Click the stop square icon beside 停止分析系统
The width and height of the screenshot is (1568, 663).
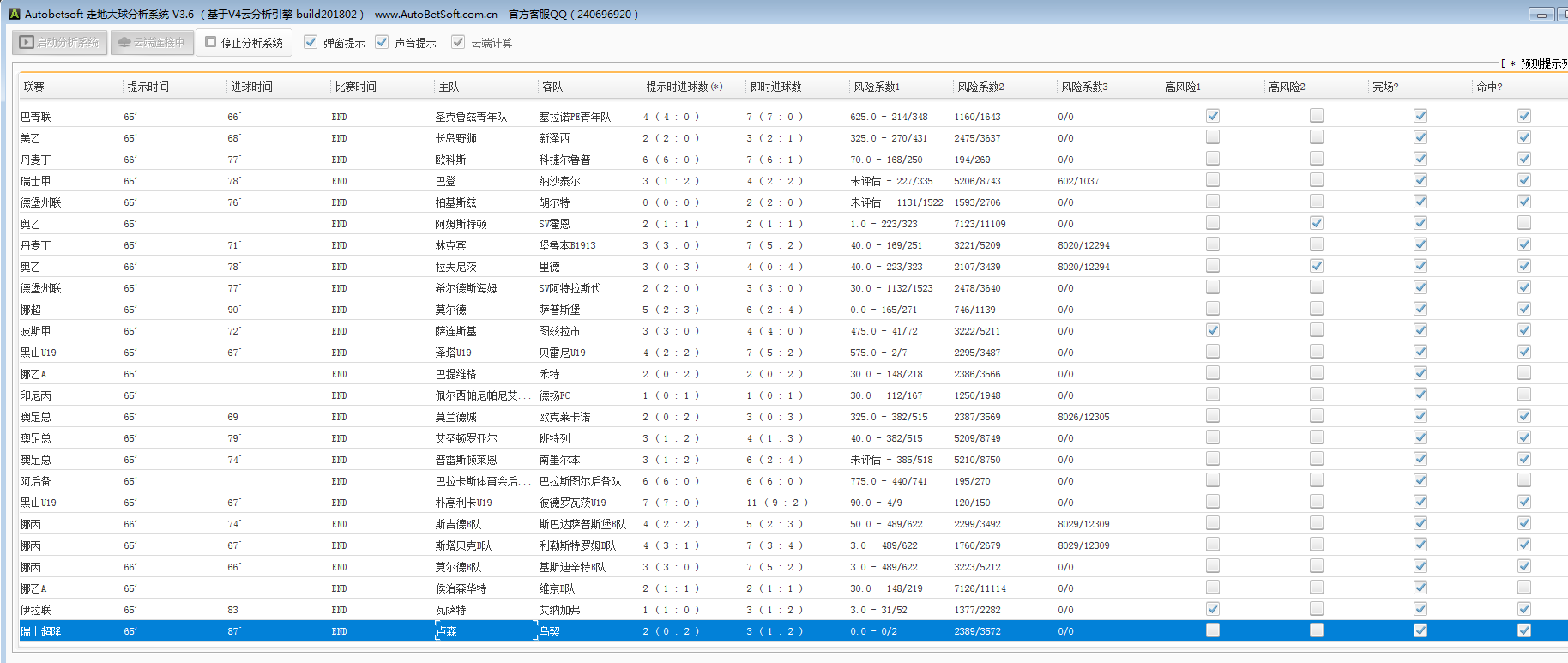pyautogui.click(x=210, y=42)
